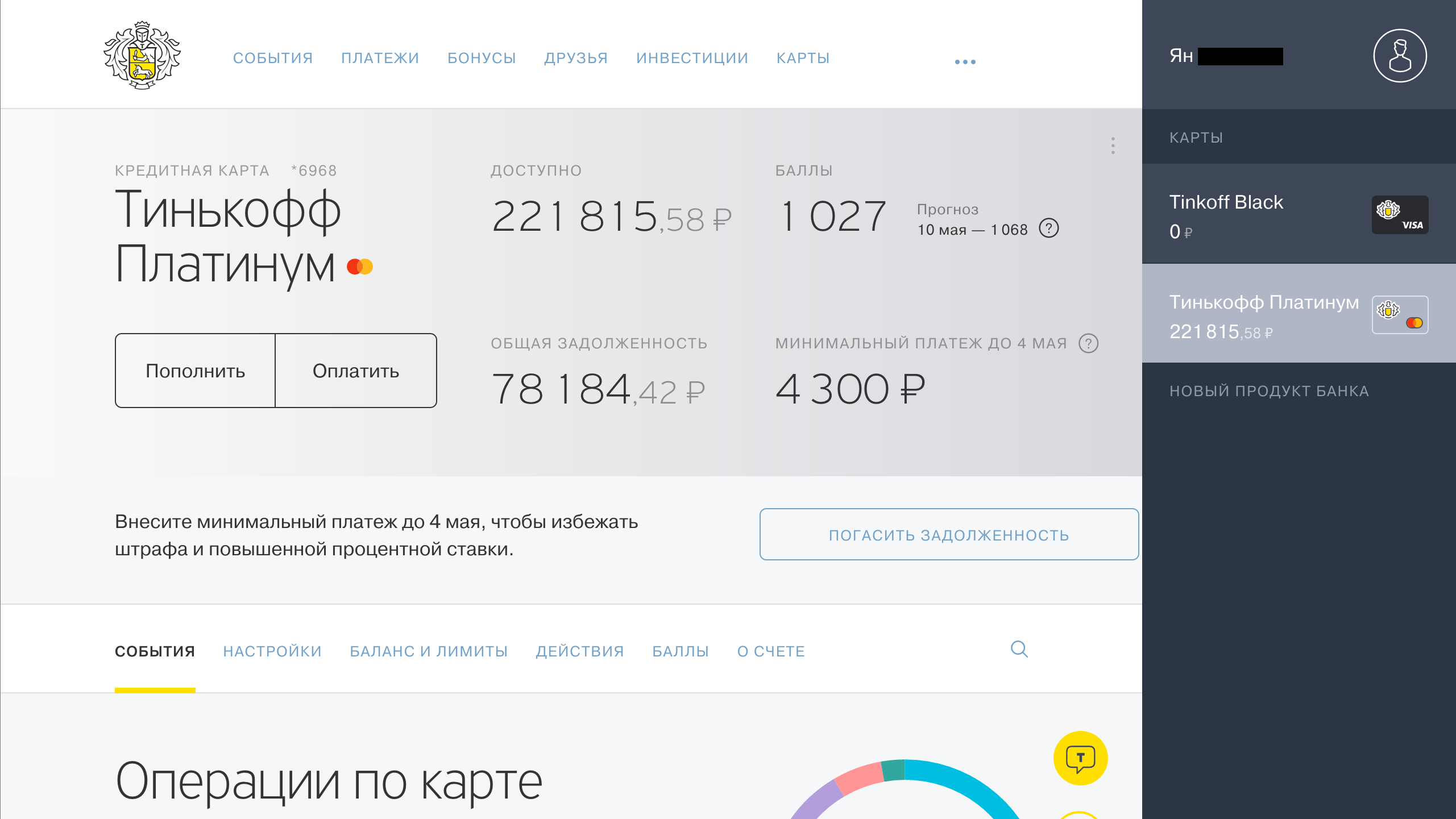Viewport: 1456px width, 819px height.
Task: Click the Tinkoff coat-of-arms logo
Action: [142, 56]
